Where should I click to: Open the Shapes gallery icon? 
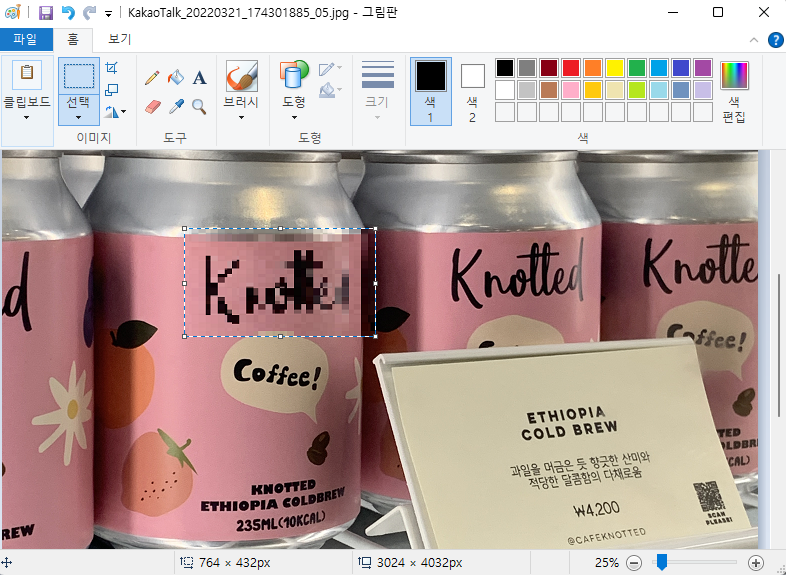point(294,76)
